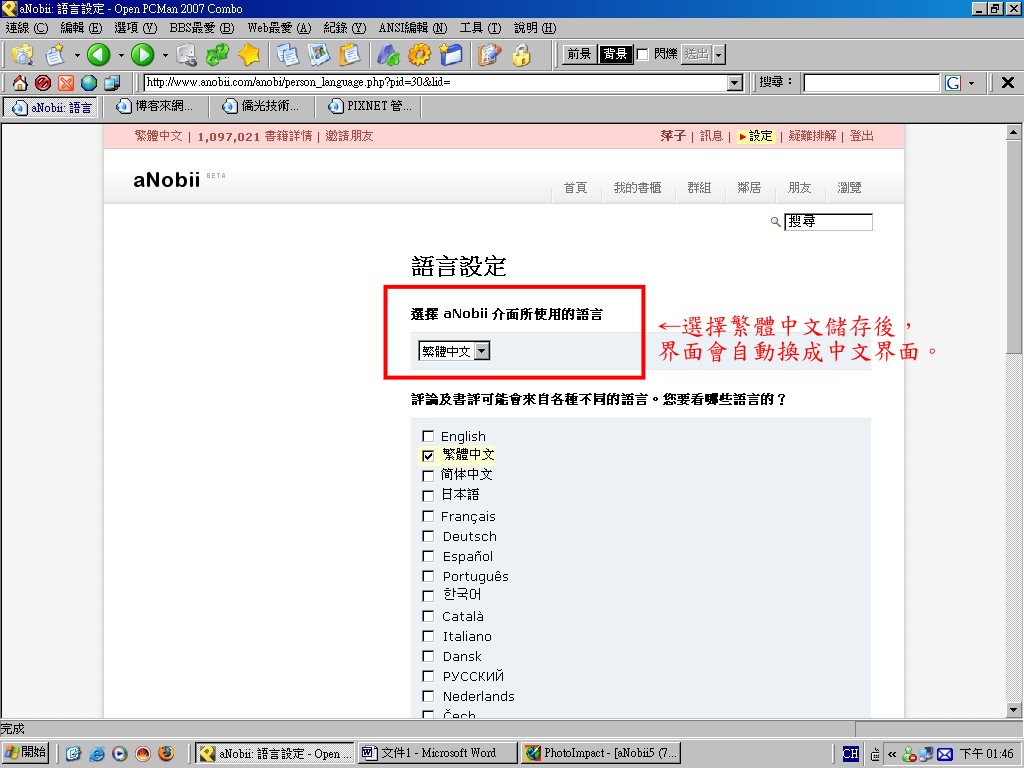This screenshot has height=768, width=1024.
Task: Open the Forward button history dropdown arrow
Action: (165, 56)
